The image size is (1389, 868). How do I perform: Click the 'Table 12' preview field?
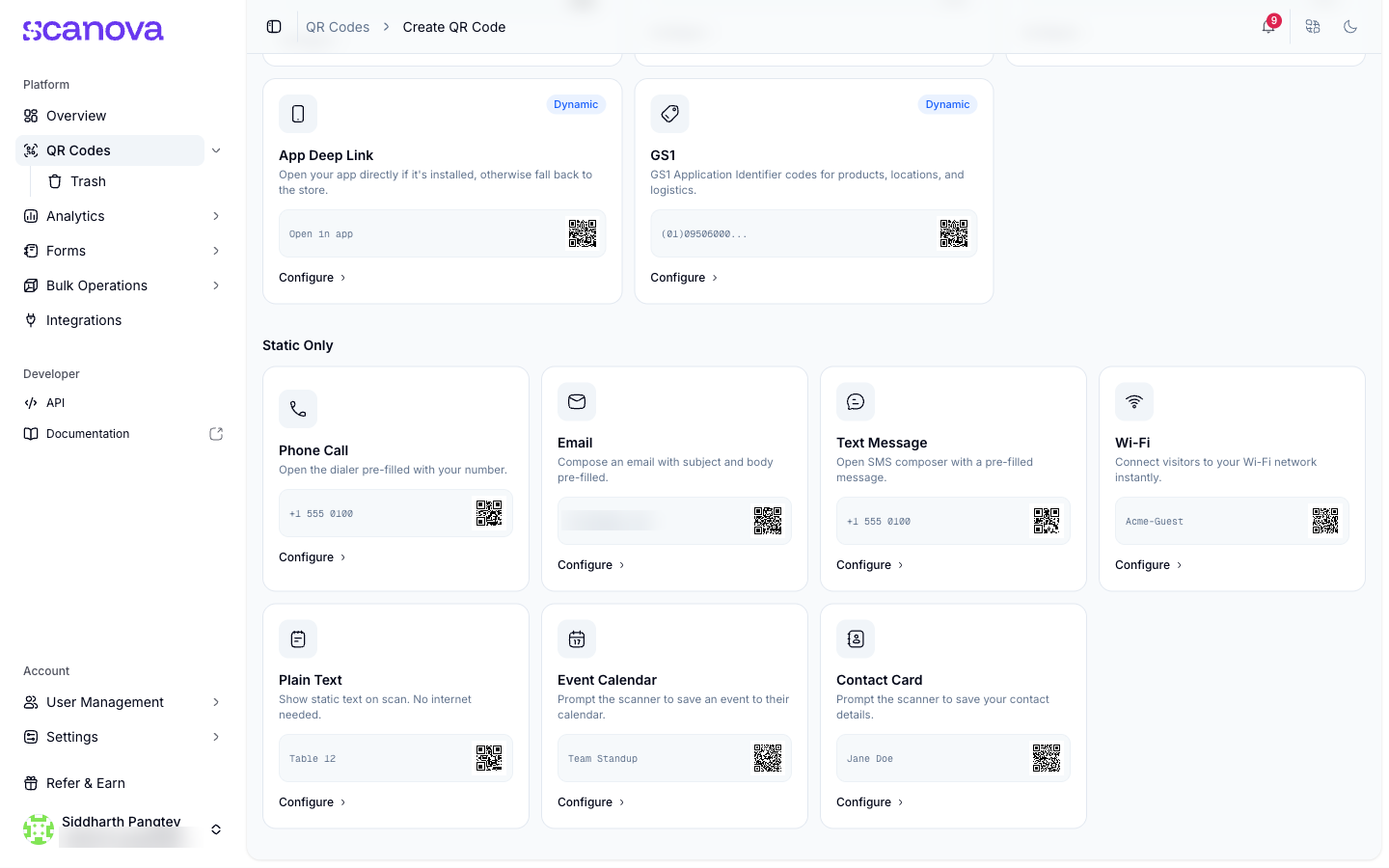point(395,758)
